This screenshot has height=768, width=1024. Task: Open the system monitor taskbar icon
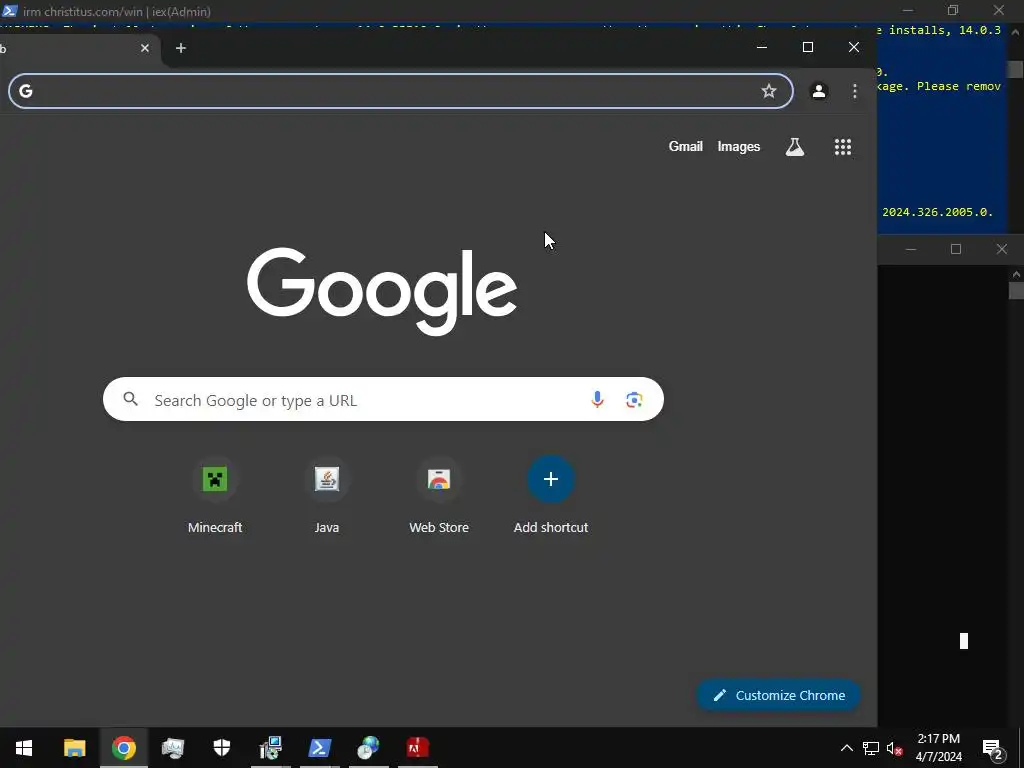(173, 747)
